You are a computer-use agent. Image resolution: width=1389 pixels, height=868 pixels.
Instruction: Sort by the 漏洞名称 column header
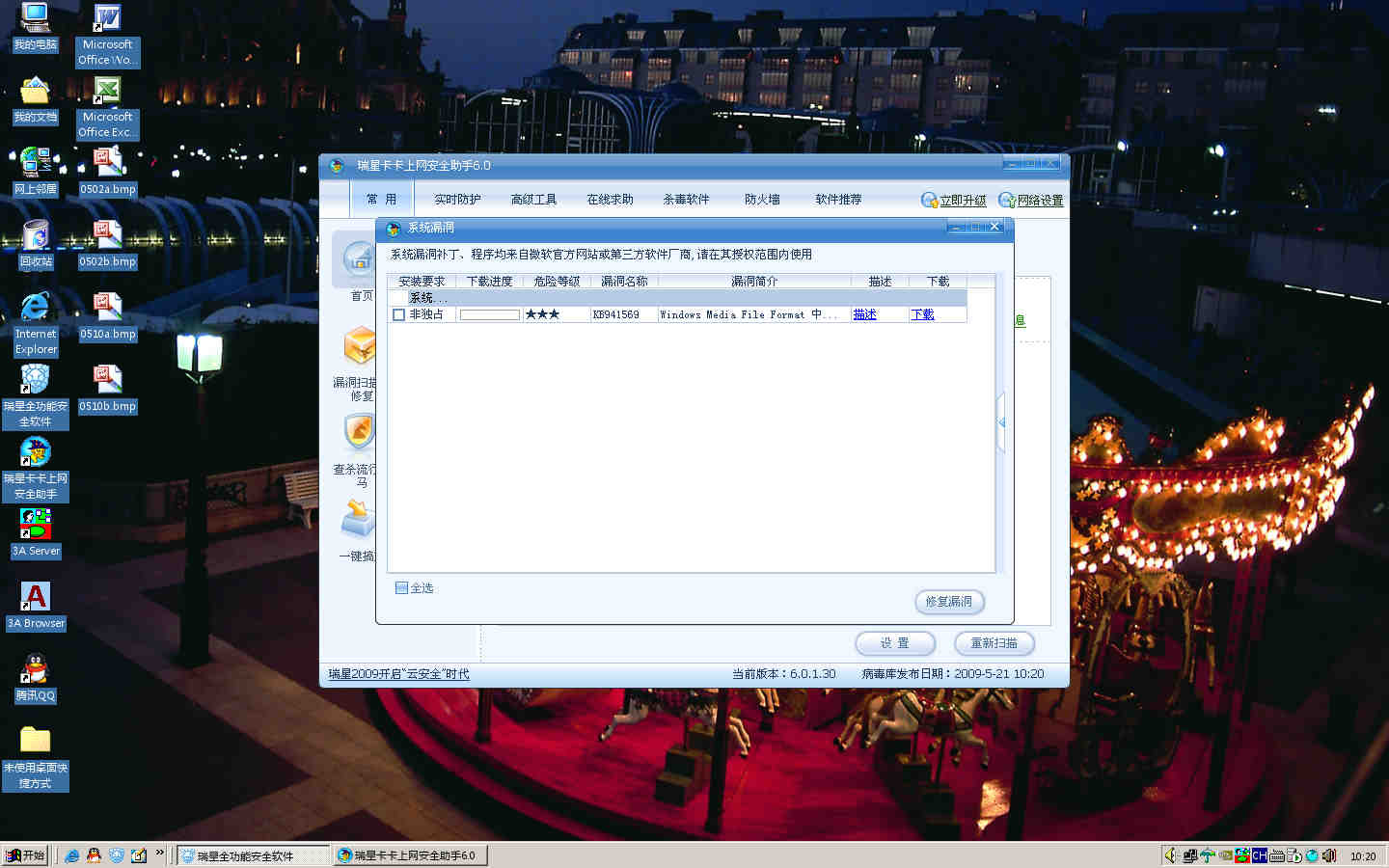(x=624, y=282)
